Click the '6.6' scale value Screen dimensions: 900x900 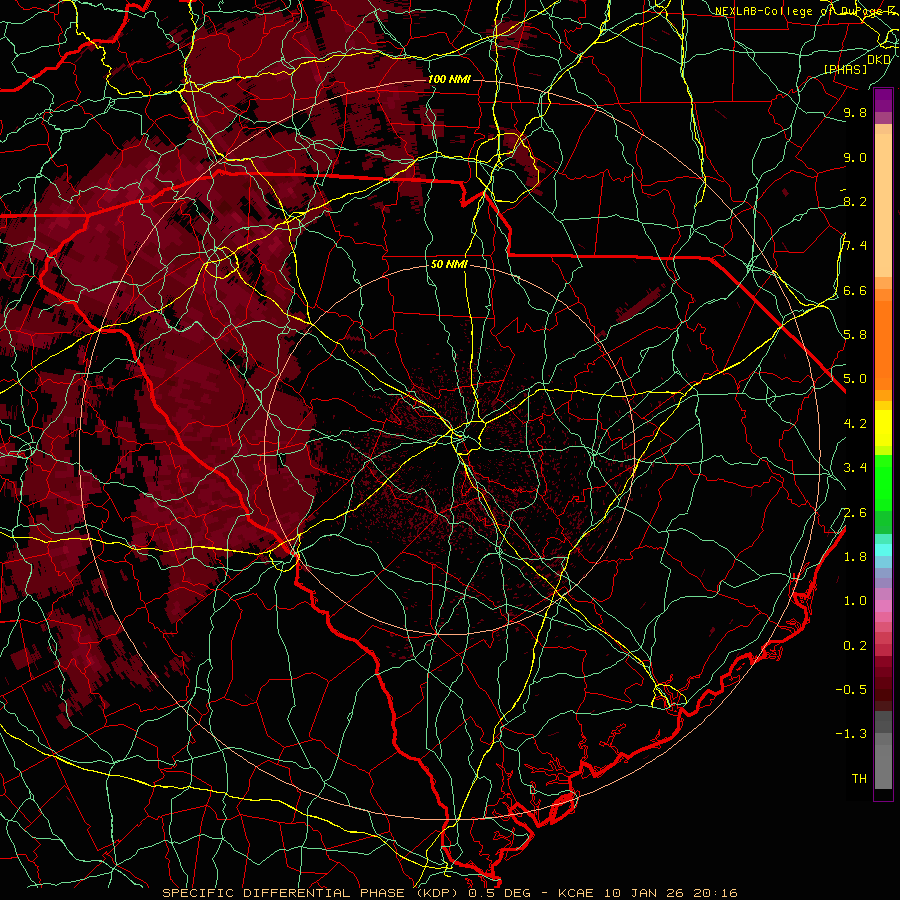pyautogui.click(x=855, y=291)
